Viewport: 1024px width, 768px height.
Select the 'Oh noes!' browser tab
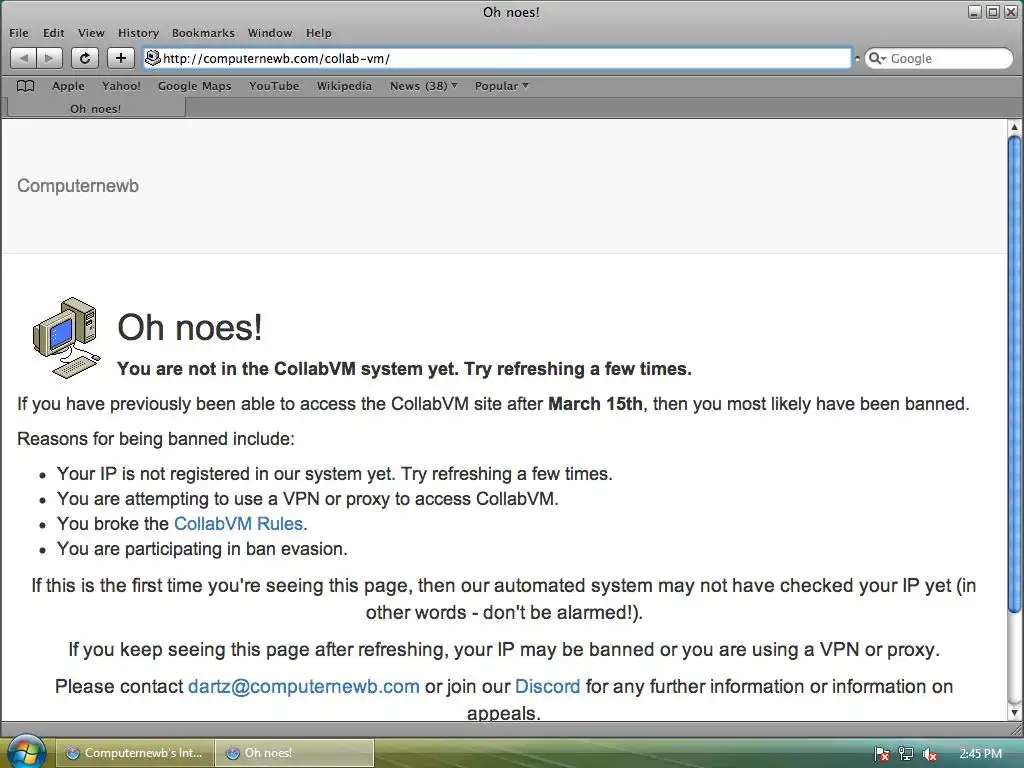coord(95,108)
